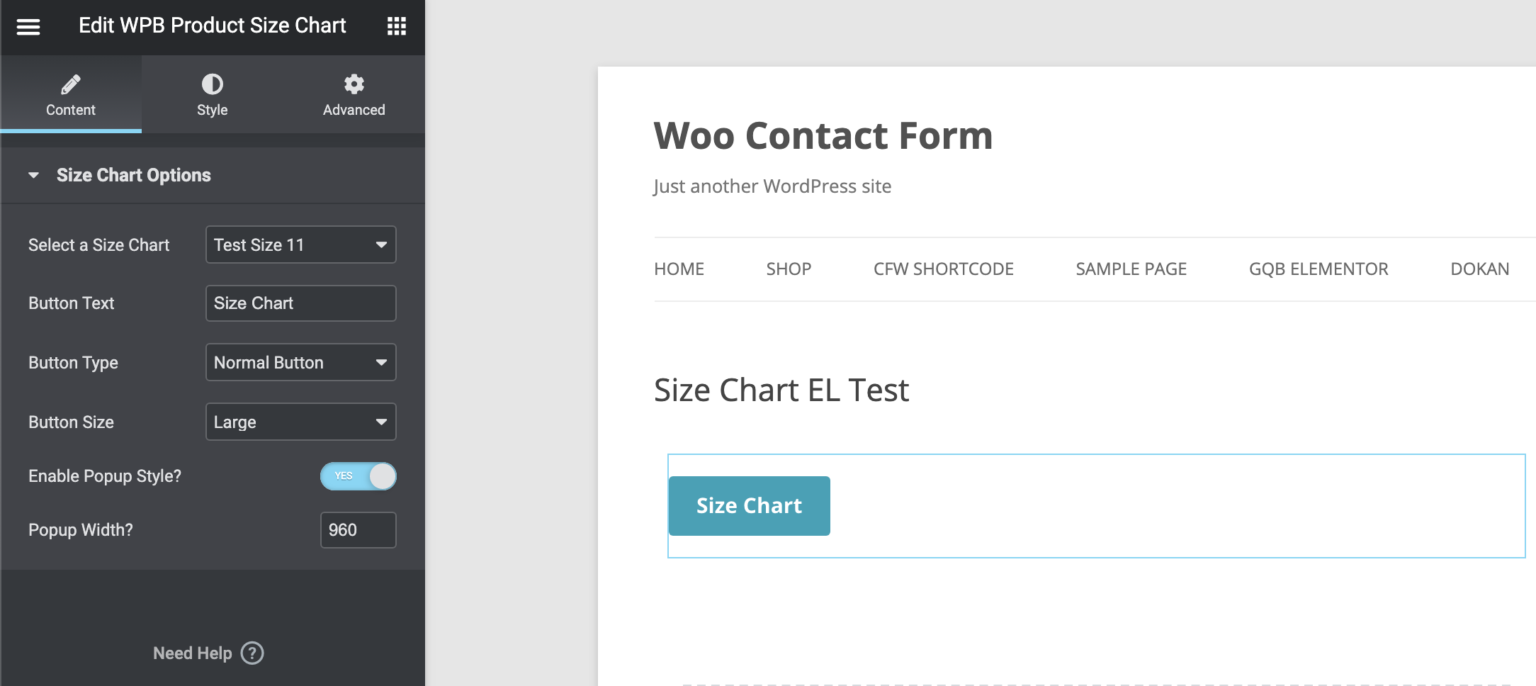Click the Need Help question mark icon
Screen dimensions: 1536x686
click(x=252, y=653)
